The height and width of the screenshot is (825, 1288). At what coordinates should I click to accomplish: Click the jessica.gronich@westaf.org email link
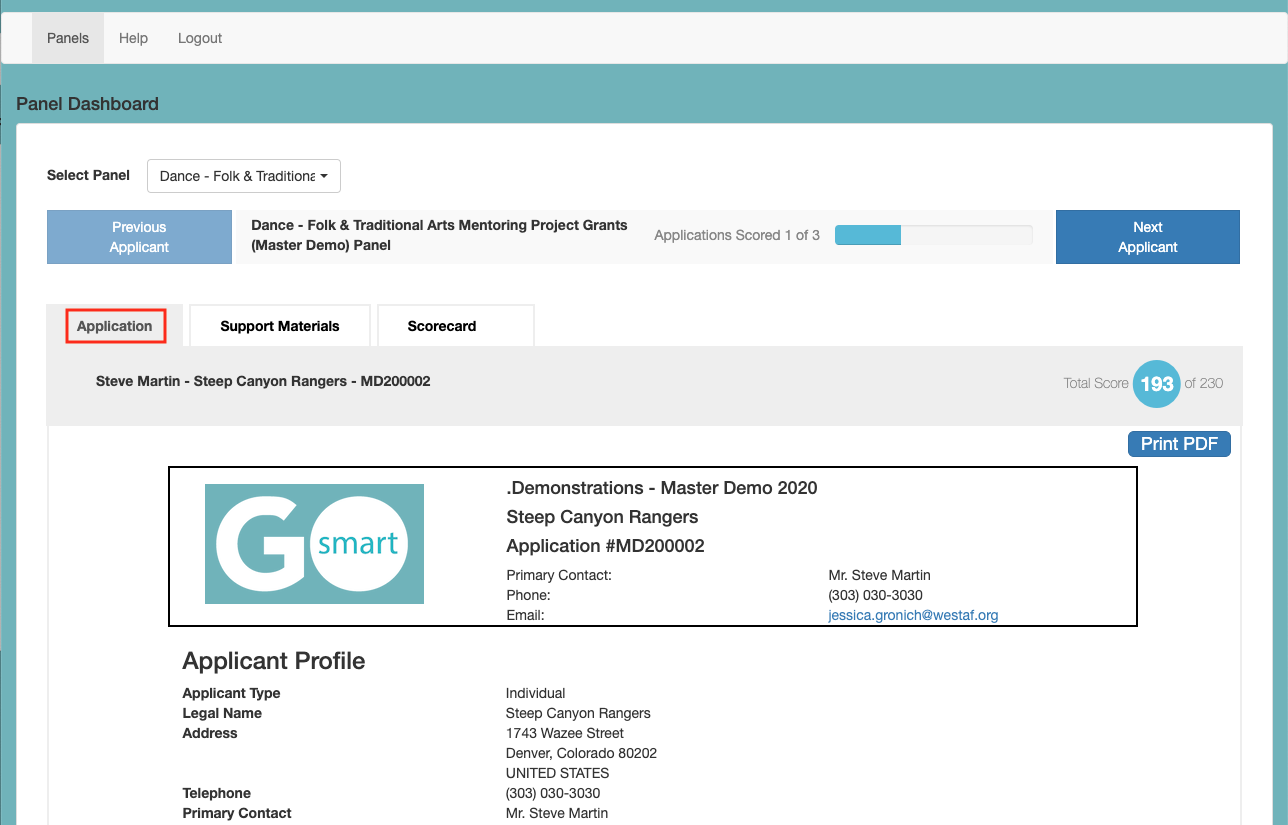pos(913,615)
